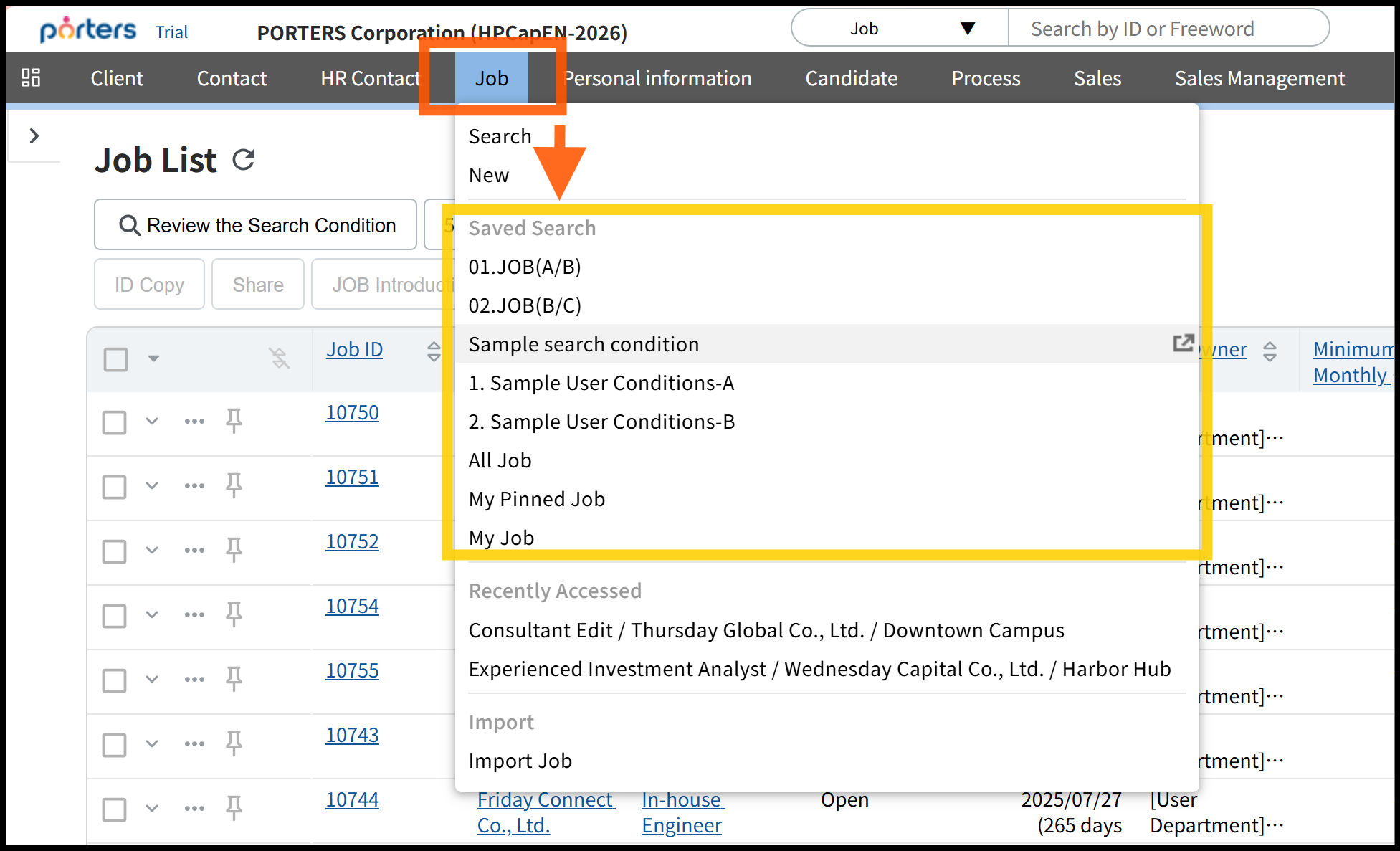Select Import Job from the menu
Image resolution: width=1400 pixels, height=851 pixels.
[x=520, y=761]
